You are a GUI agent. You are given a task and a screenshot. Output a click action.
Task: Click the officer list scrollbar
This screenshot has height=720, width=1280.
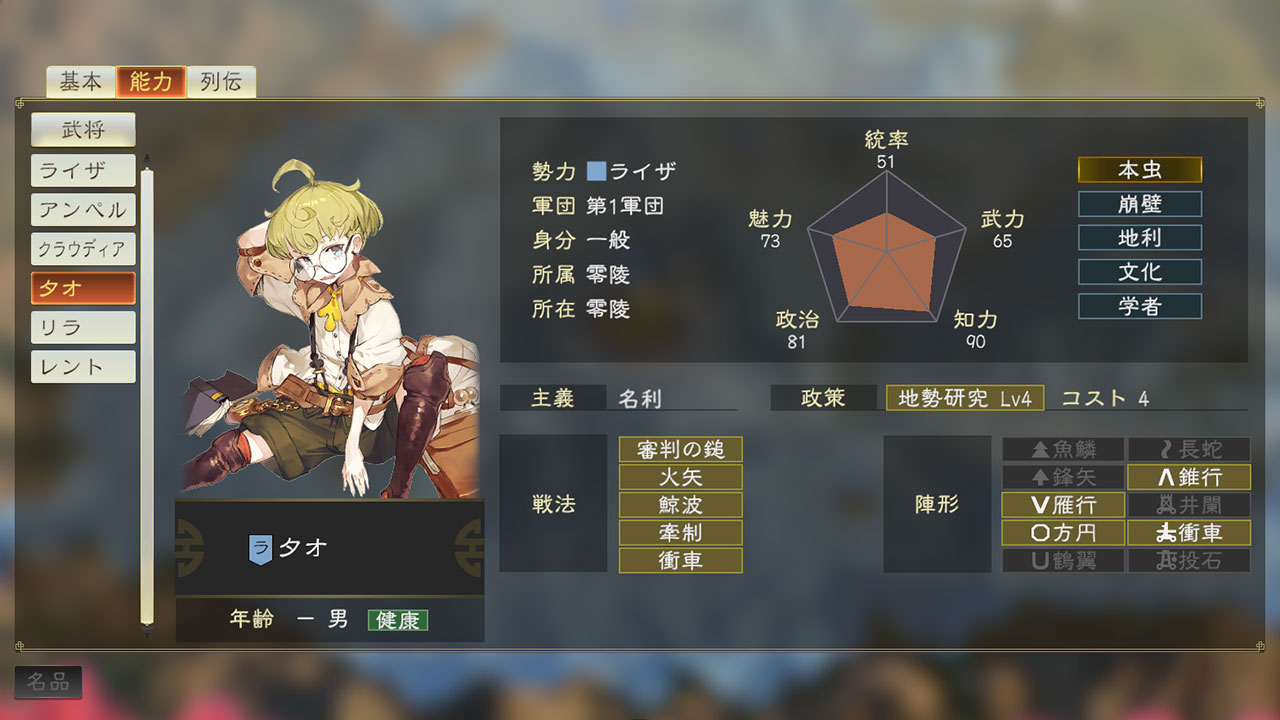147,396
